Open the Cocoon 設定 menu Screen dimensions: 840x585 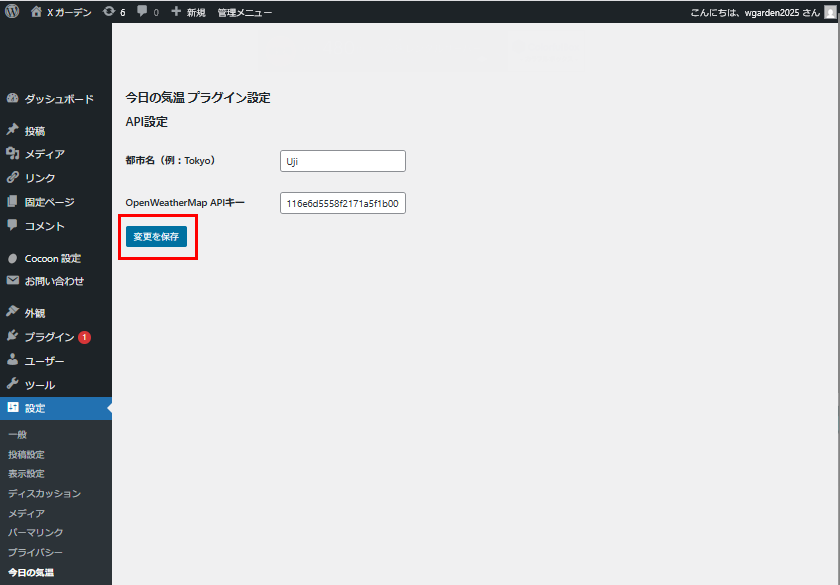52,258
